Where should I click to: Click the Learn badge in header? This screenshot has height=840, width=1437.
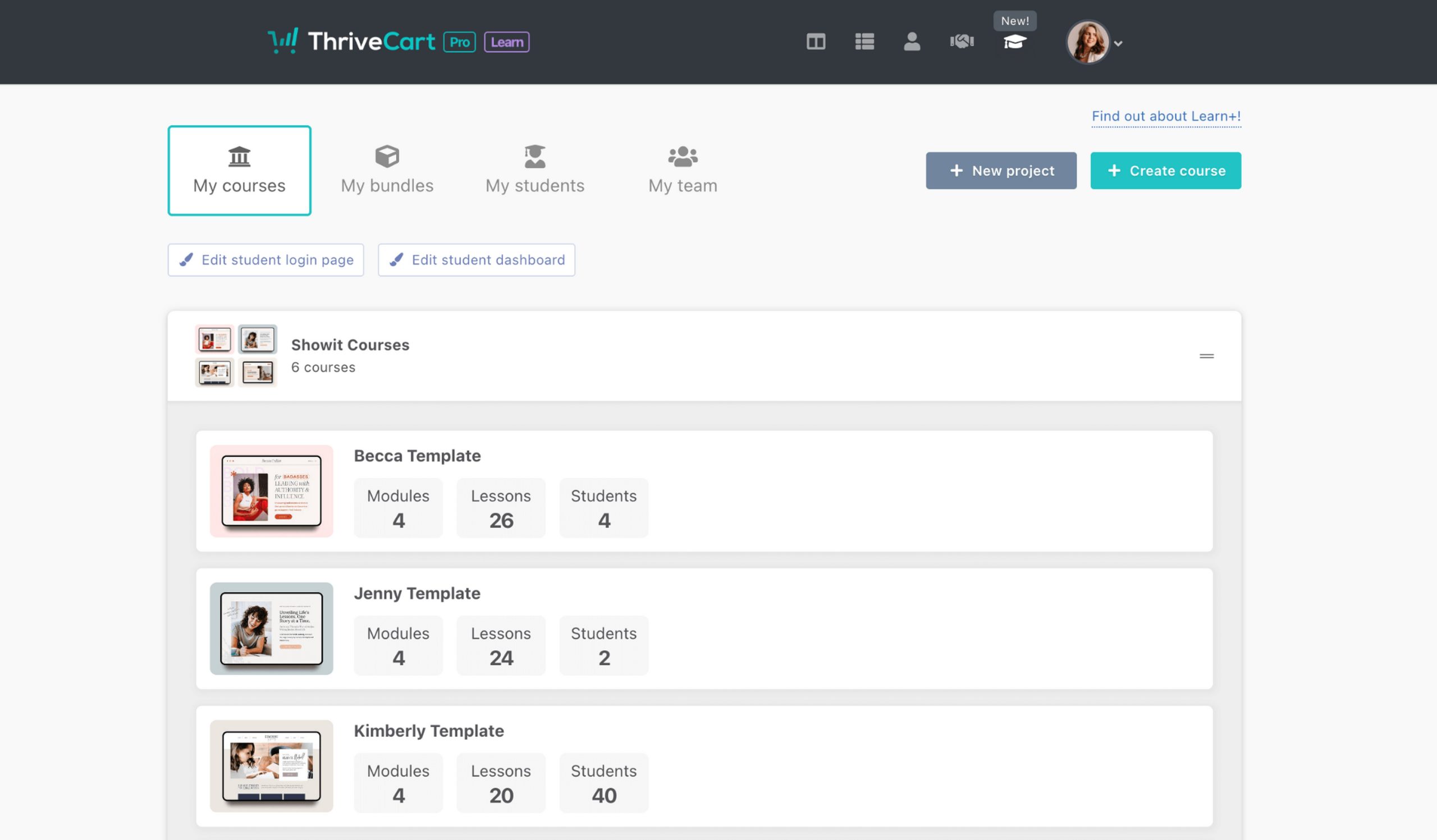pyautogui.click(x=506, y=42)
